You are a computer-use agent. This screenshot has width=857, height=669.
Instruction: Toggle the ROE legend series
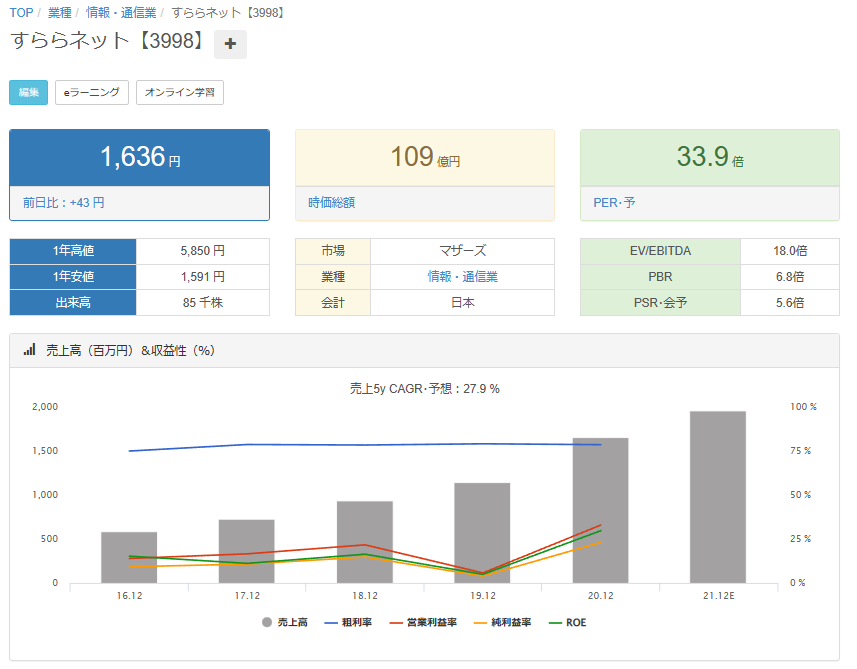click(567, 623)
